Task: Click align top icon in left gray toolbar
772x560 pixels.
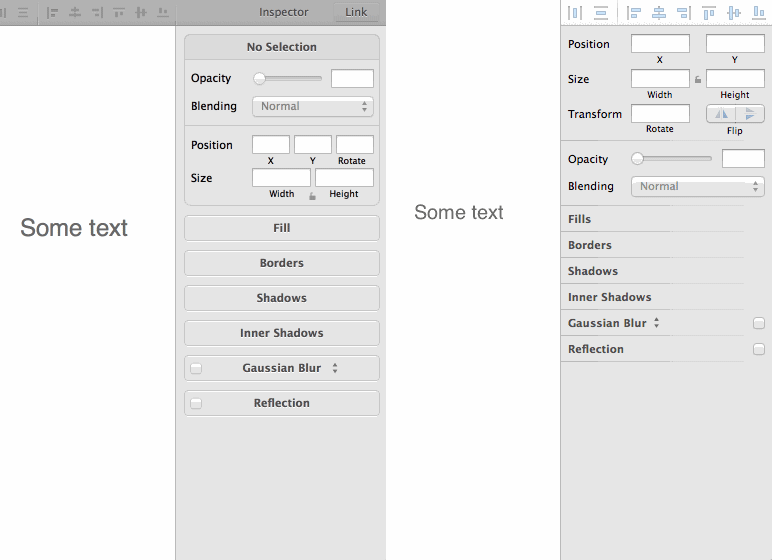Action: coord(119,12)
